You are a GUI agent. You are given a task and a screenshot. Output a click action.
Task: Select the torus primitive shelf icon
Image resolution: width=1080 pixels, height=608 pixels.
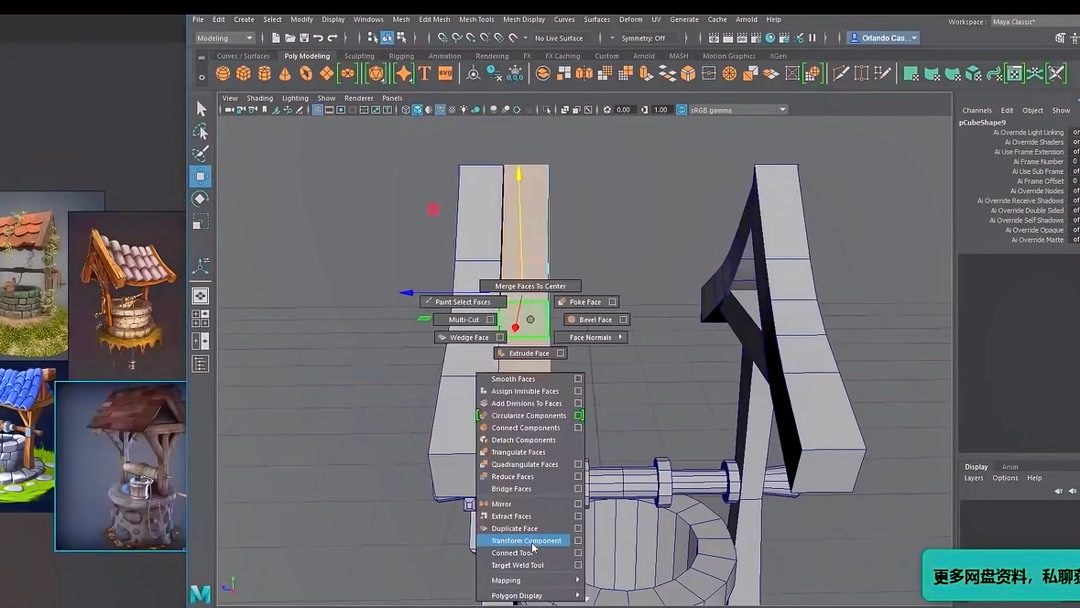tap(305, 71)
